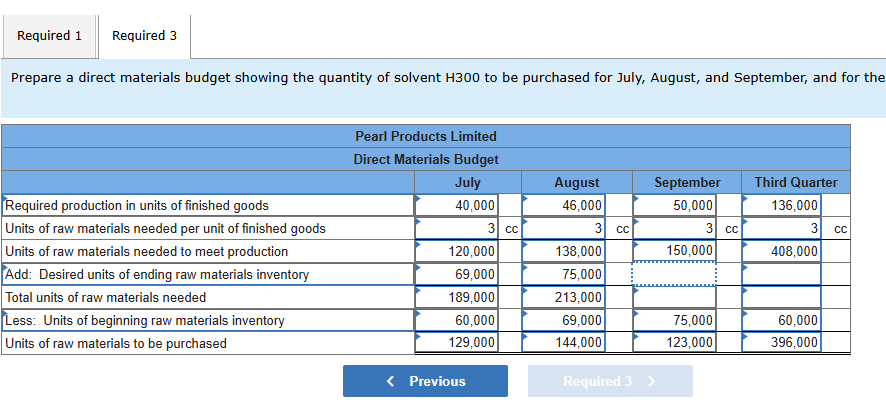Select the empty September ending inventory cell
This screenshot has height=409, width=886.
673,274
